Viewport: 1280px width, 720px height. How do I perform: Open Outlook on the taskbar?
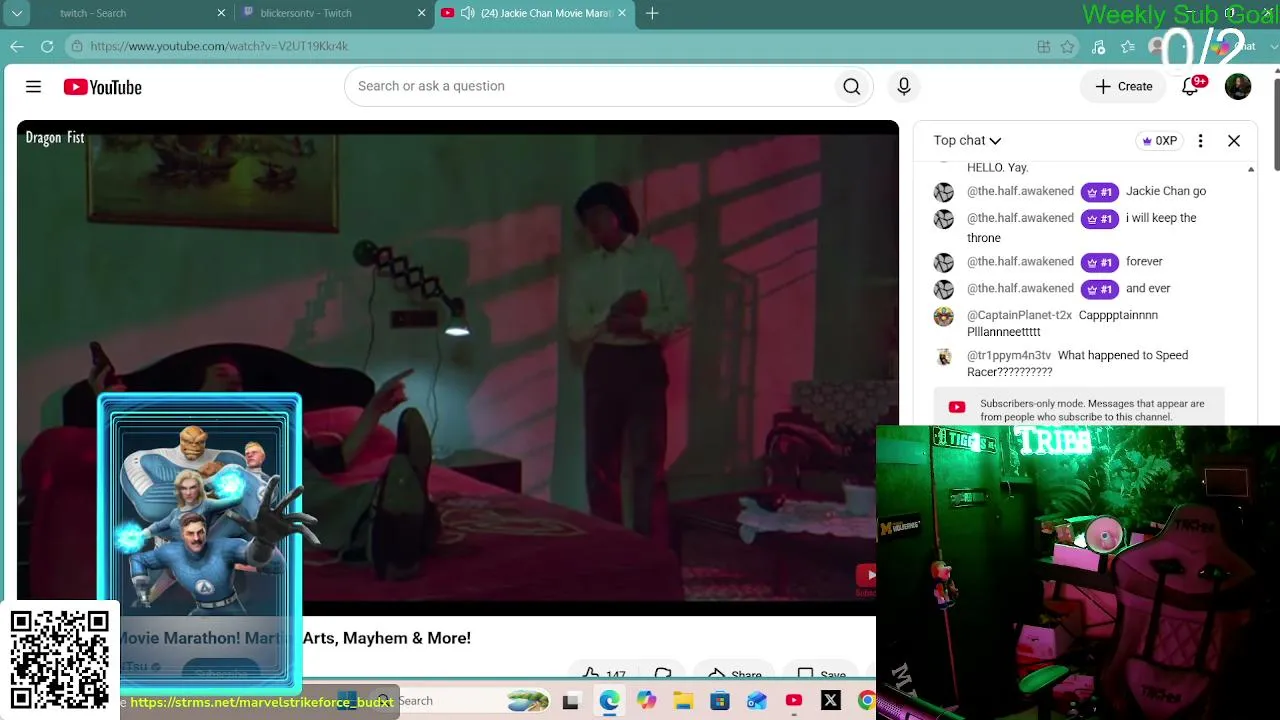point(757,701)
